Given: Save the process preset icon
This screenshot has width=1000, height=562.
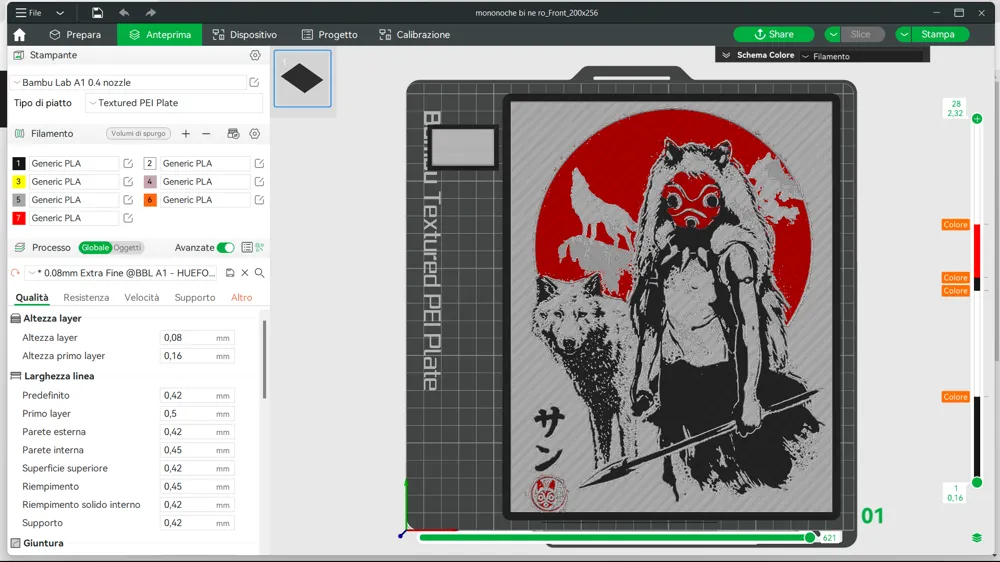Looking at the screenshot, I should 230,273.
